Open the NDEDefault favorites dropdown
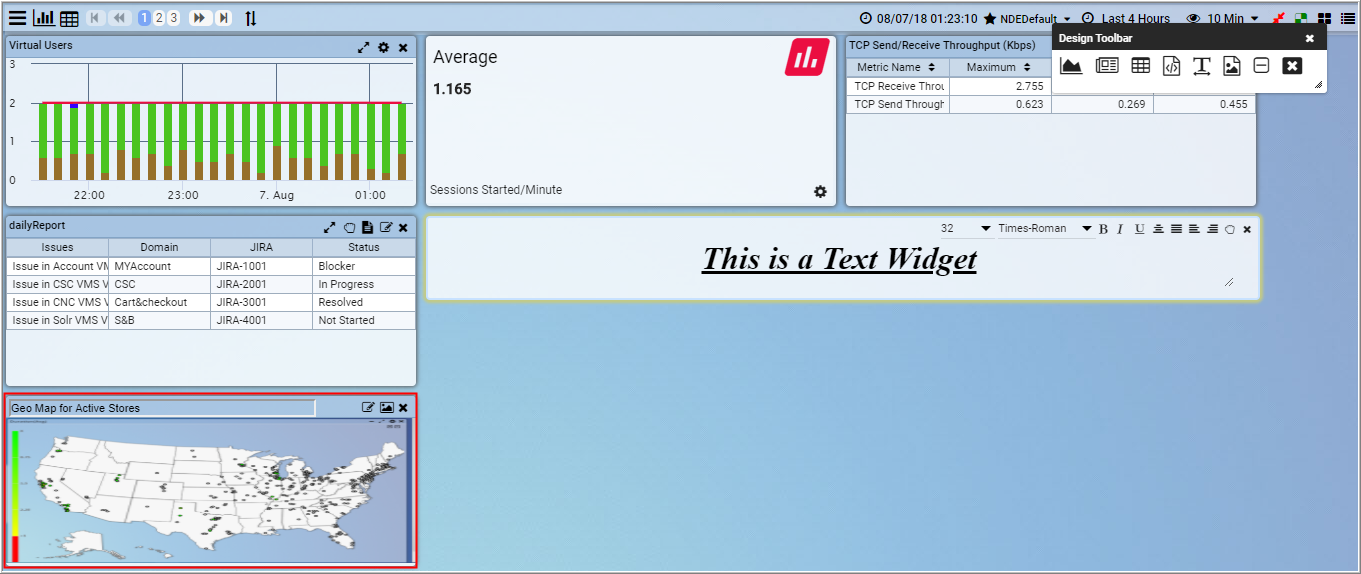 (x=1027, y=19)
